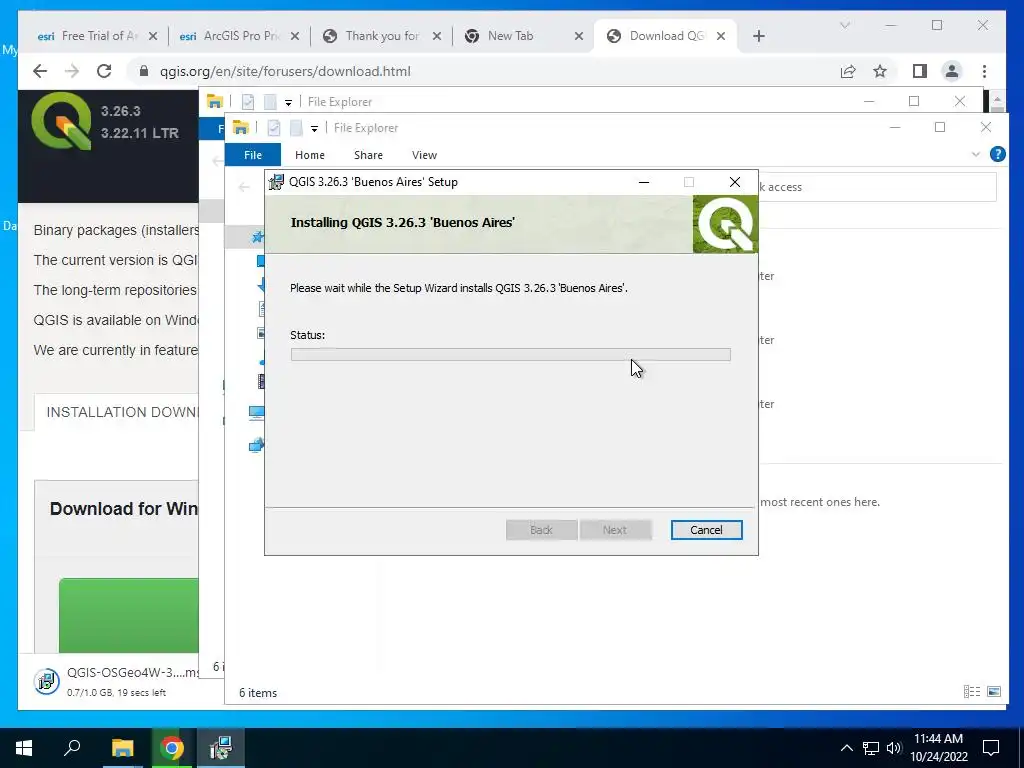This screenshot has height=768, width=1024.
Task: Click the QGIS installation progress bar
Action: pos(511,355)
